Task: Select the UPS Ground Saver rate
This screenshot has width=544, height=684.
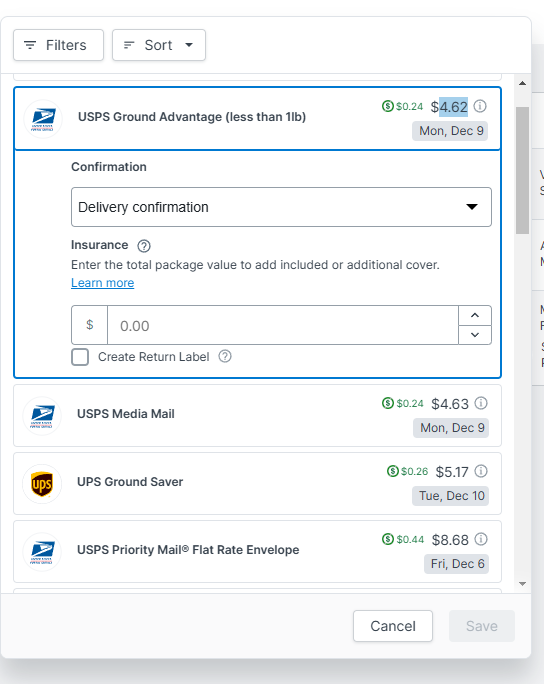Action: coord(257,483)
